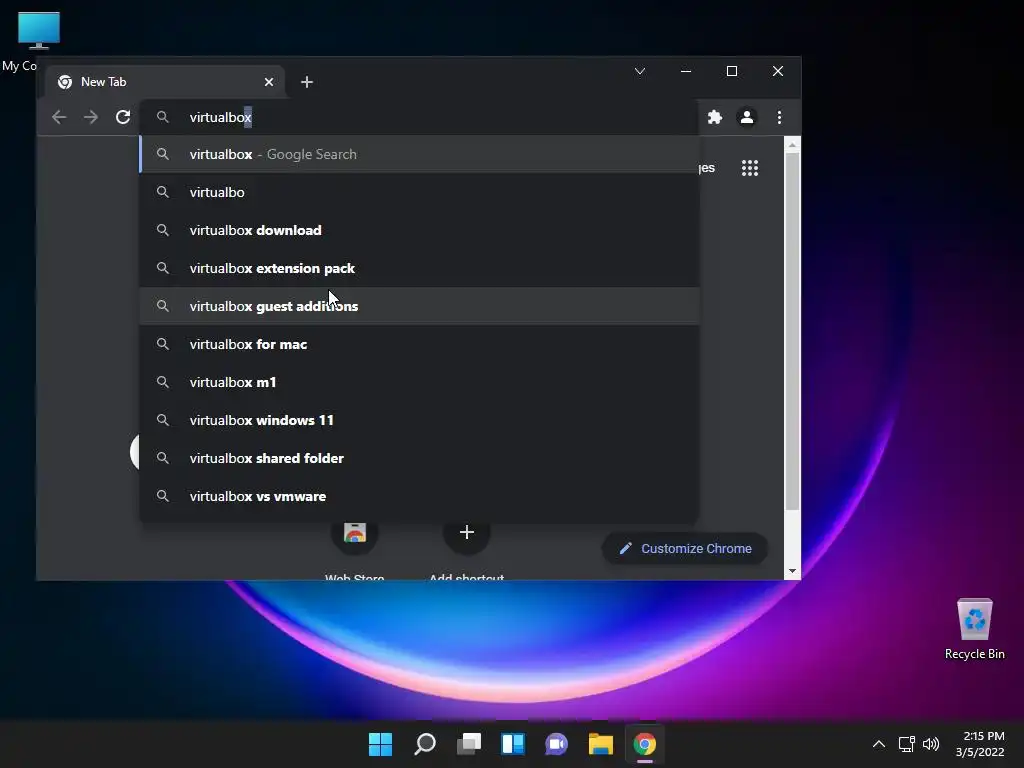1024x768 pixels.
Task: Click the Customize Chrome button
Action: click(684, 549)
